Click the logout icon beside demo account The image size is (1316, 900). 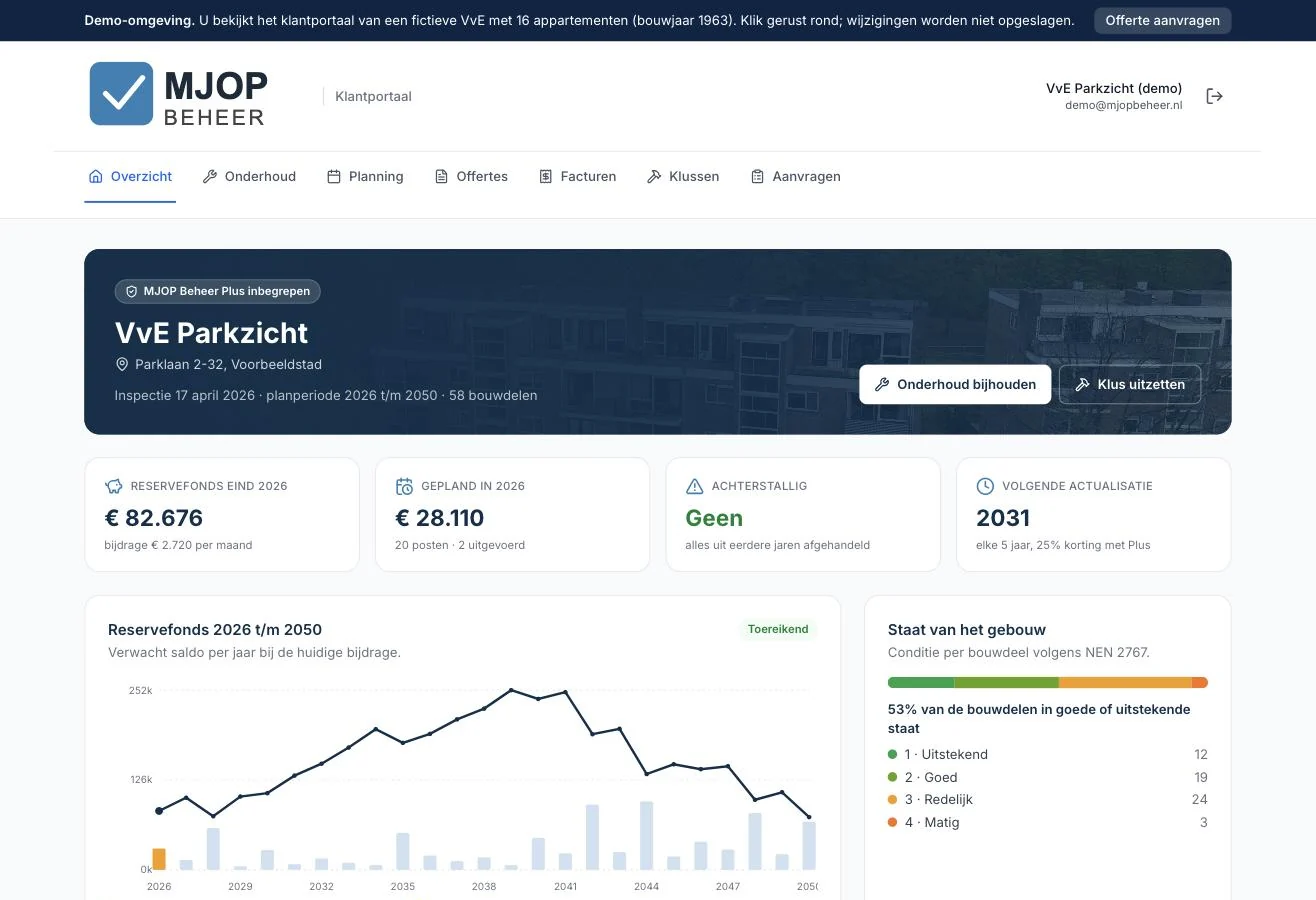tap(1214, 96)
